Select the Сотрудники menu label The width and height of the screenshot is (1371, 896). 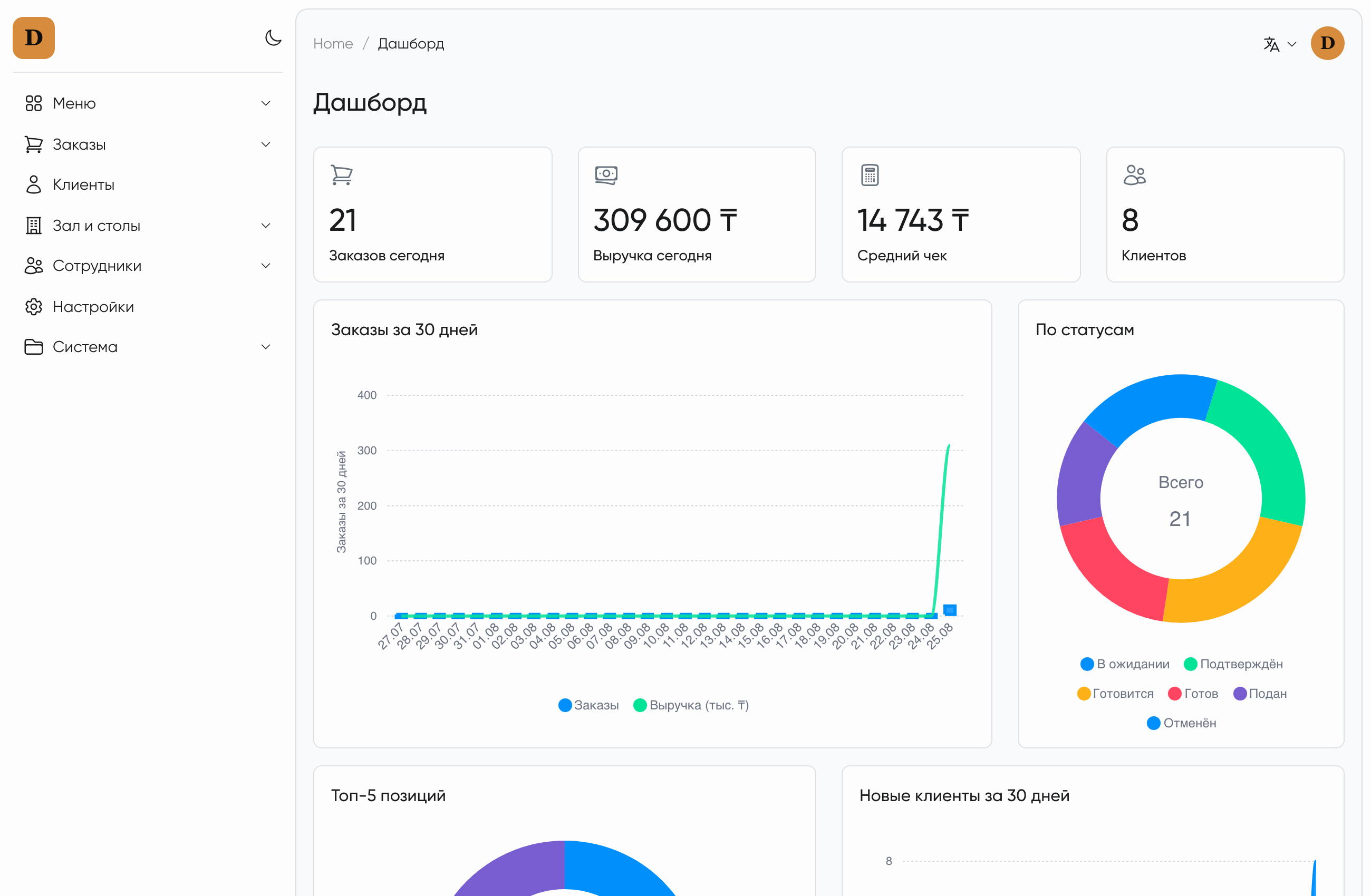(97, 266)
